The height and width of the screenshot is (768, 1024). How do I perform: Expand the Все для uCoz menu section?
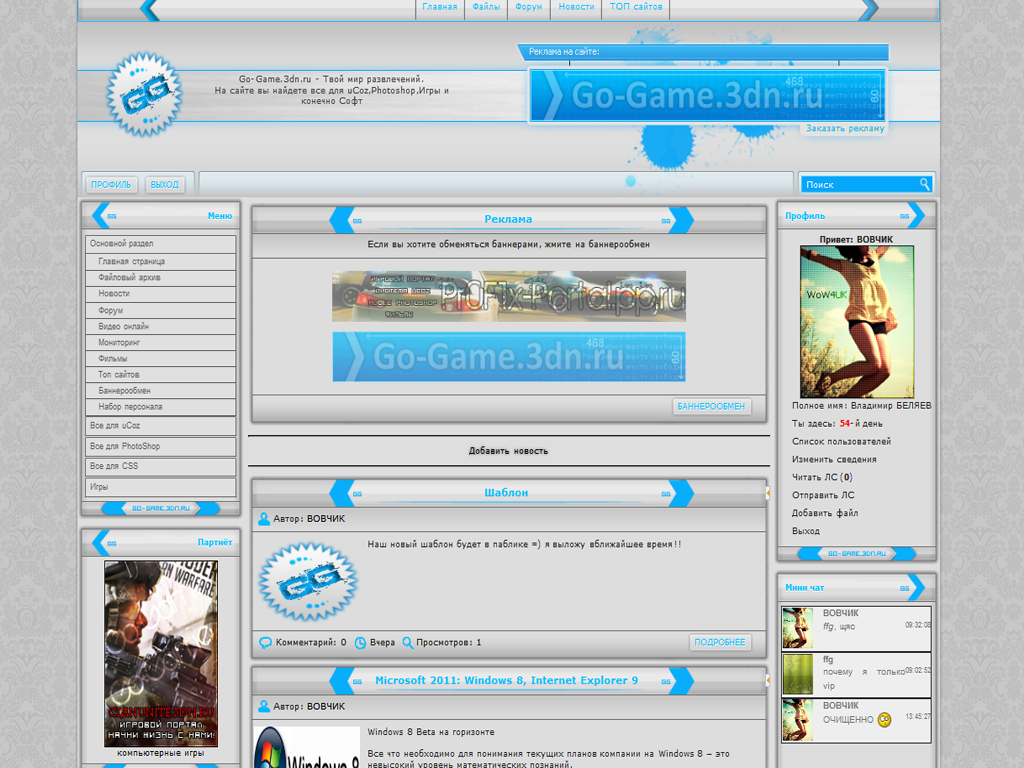tap(160, 426)
